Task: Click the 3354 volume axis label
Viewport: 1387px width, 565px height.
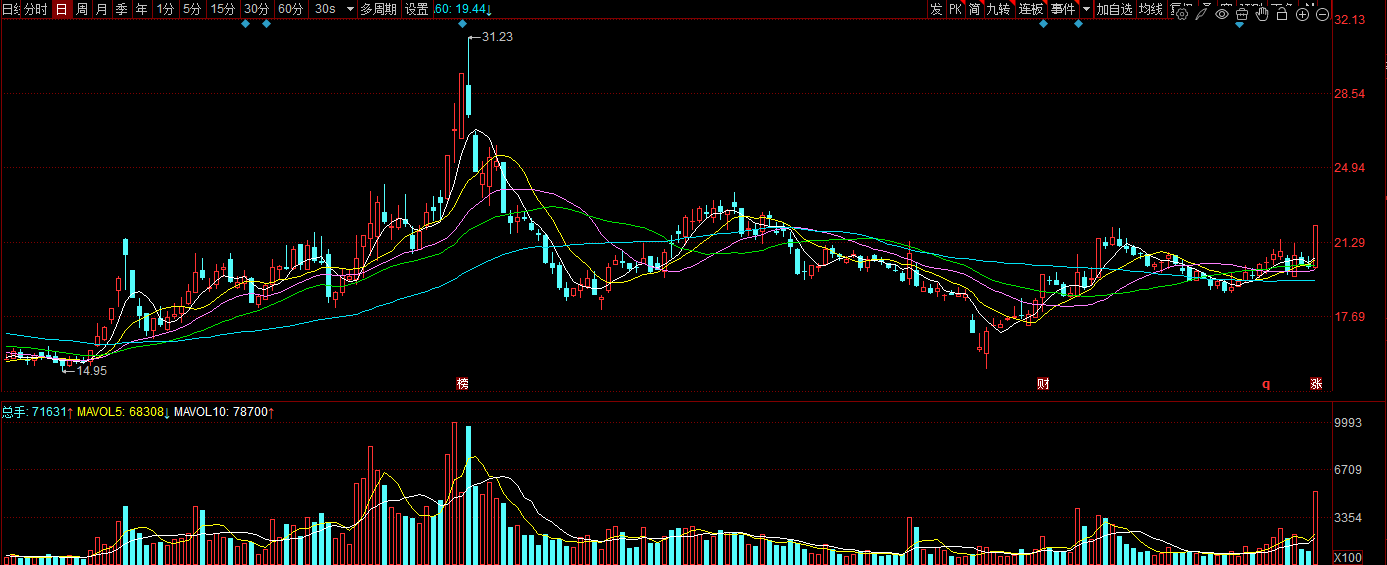Action: 1349,518
